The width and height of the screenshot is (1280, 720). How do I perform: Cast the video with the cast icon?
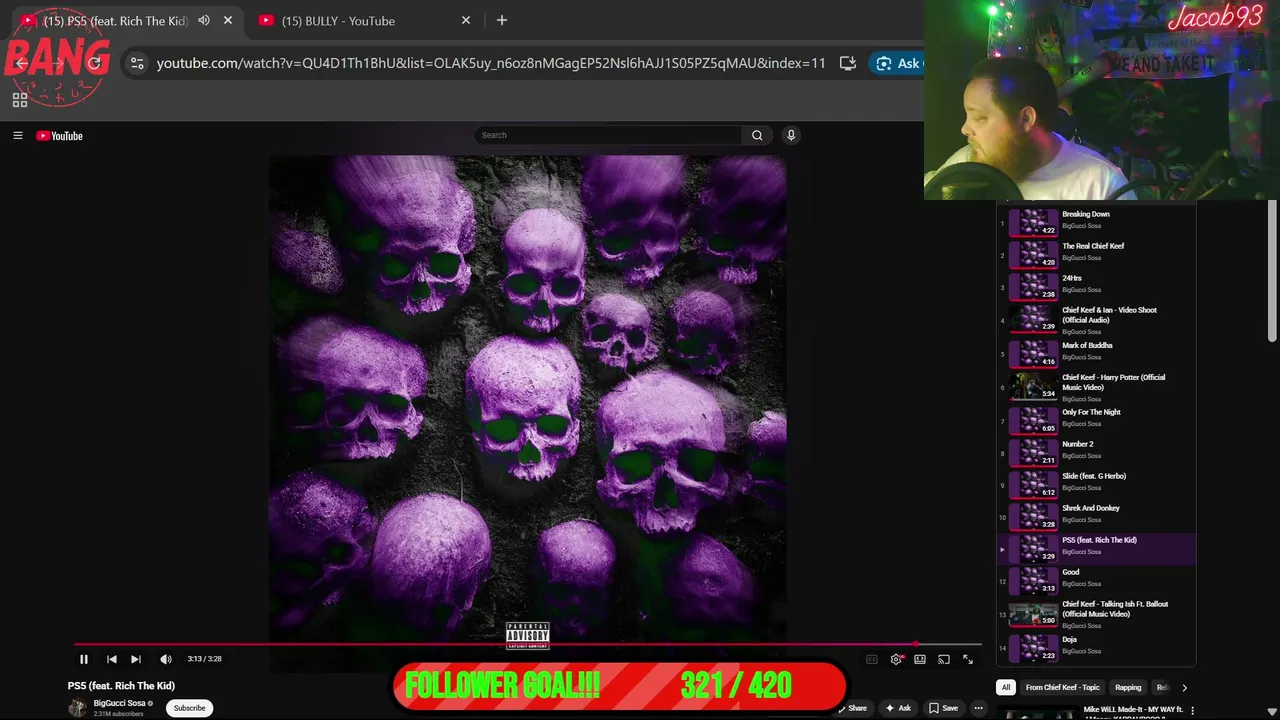point(944,659)
